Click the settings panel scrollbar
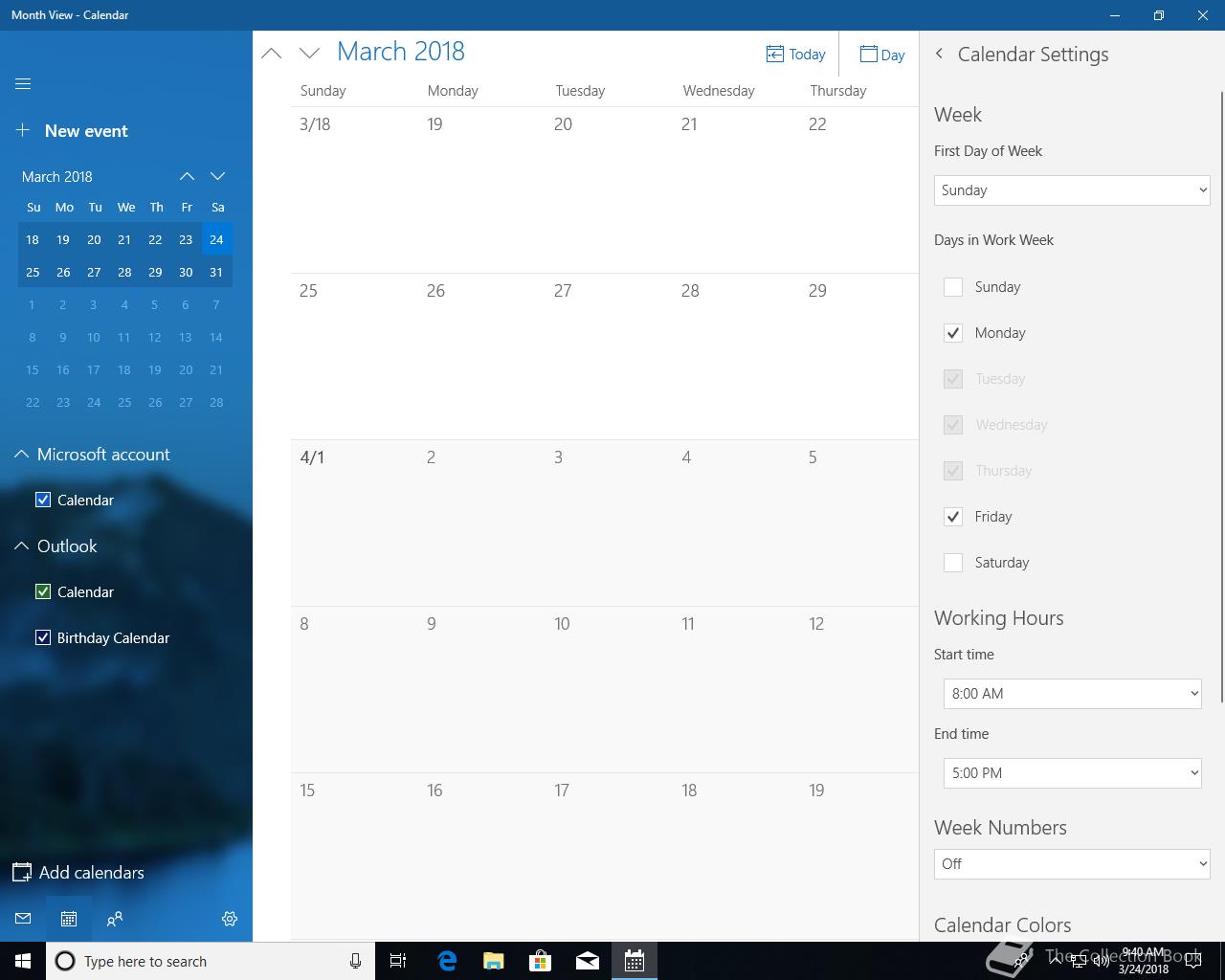 click(1222, 397)
